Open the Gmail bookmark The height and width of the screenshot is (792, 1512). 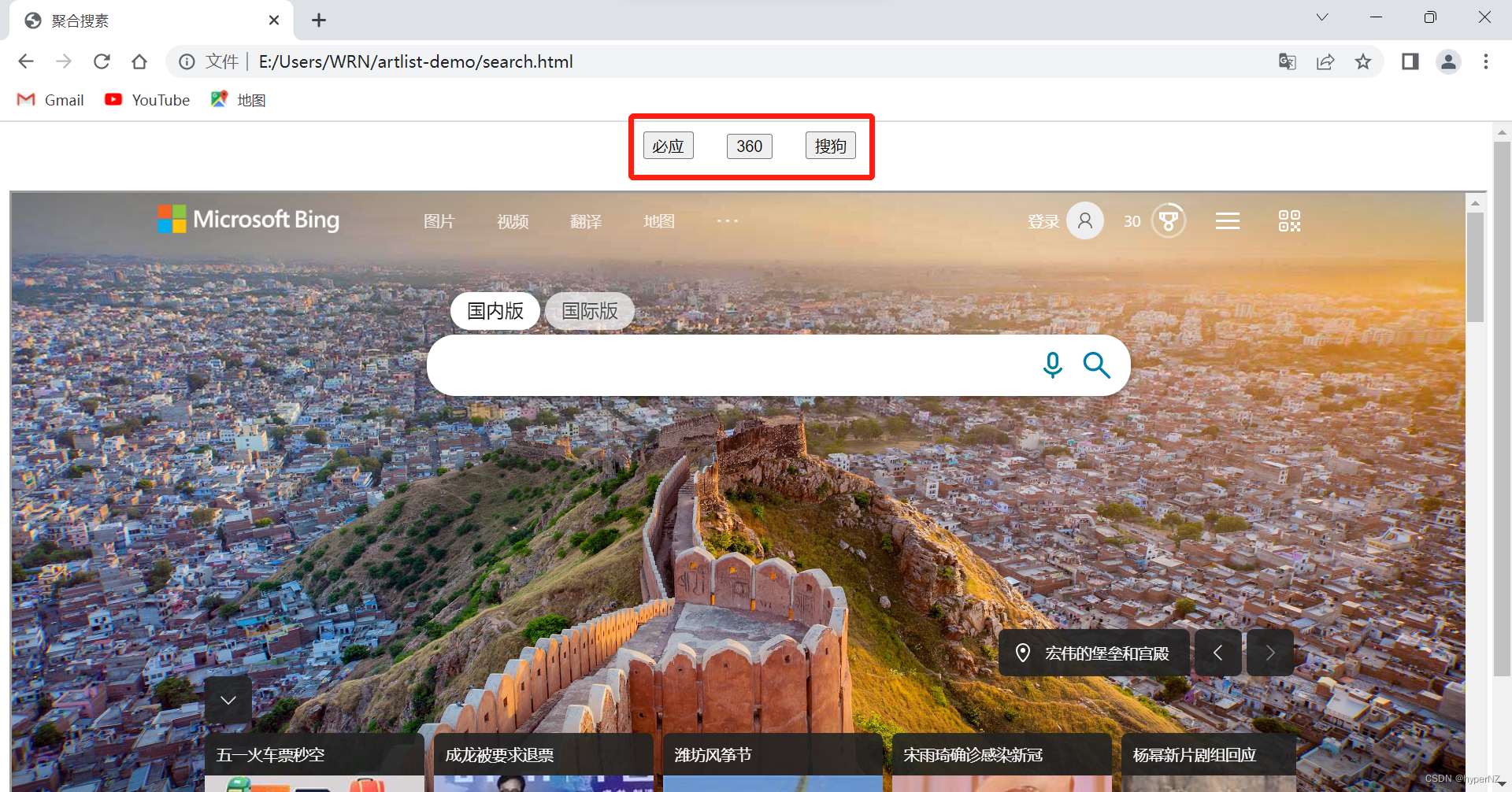tap(50, 100)
